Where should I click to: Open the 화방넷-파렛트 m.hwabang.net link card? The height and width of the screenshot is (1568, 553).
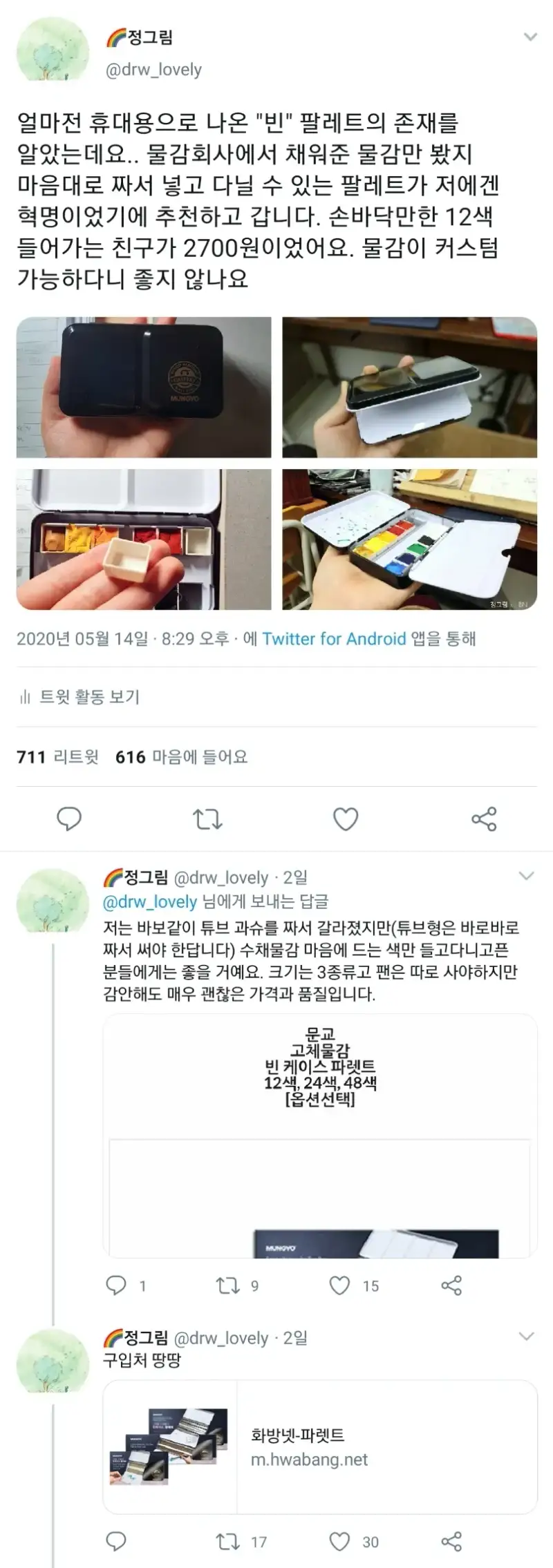[320, 1447]
